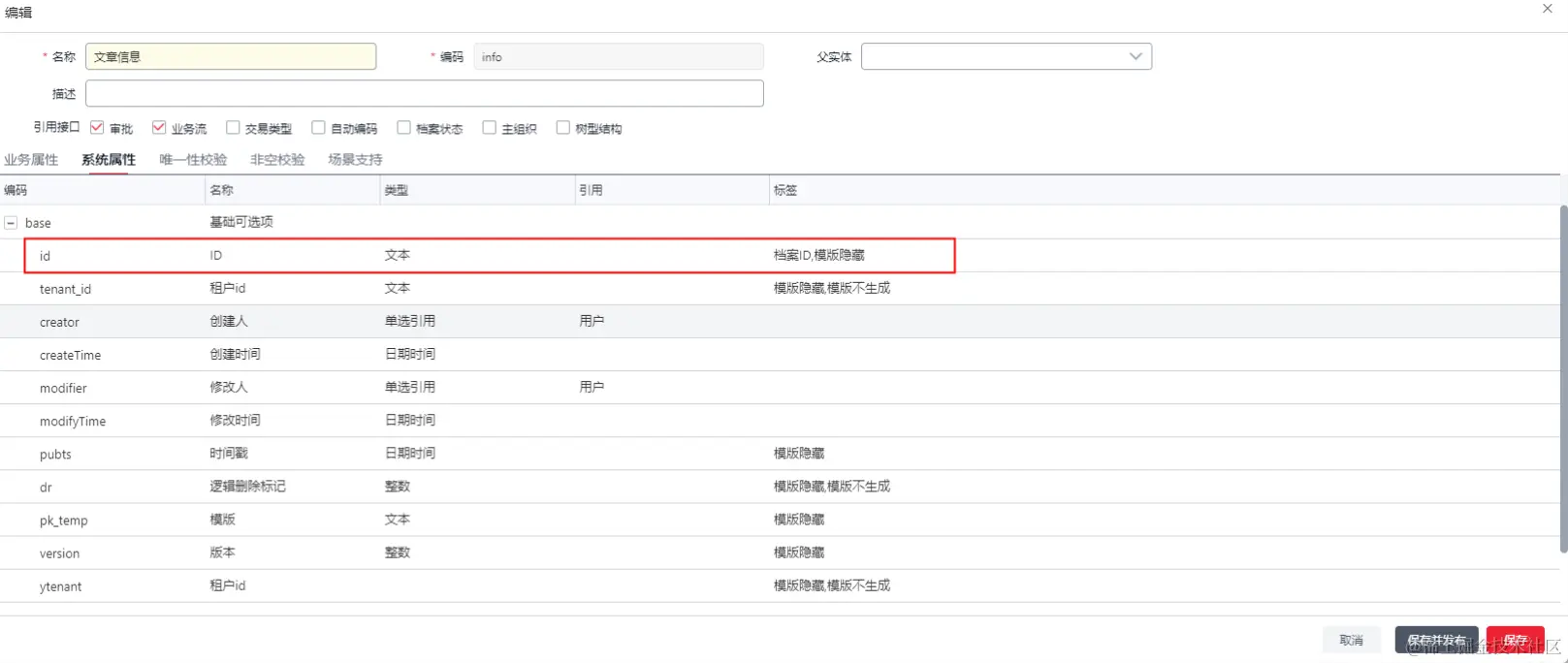Select the version row
Screen dimensions: 1568x663
point(780,552)
